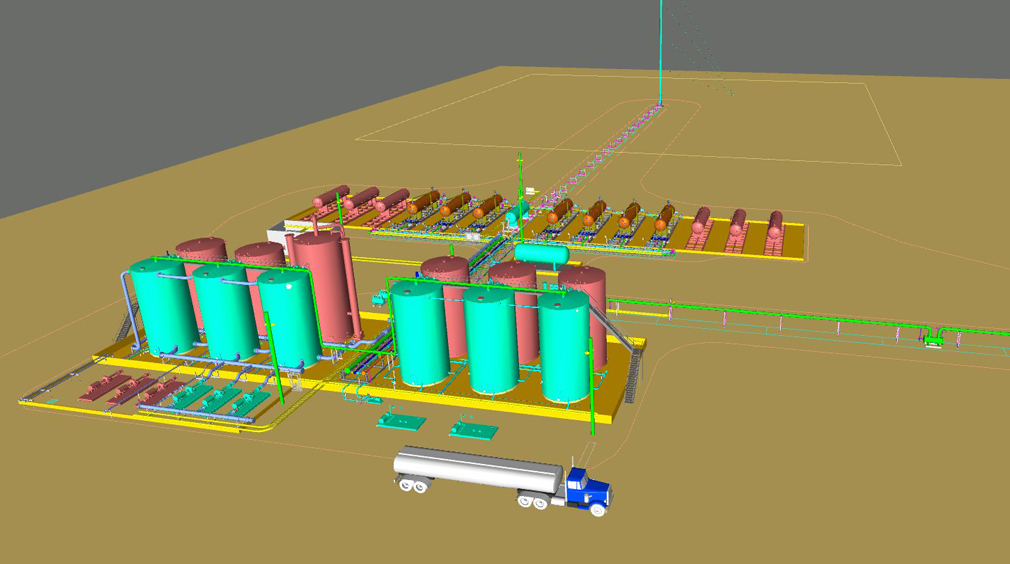Click the leftmost pink tank behind cyan tanks
This screenshot has width=1010, height=564.
203,252
